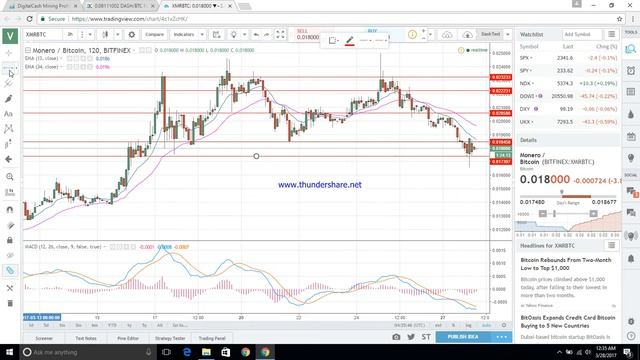Expand the chart style dropdown arrow
The image size is (640, 360).
pos(118,35)
